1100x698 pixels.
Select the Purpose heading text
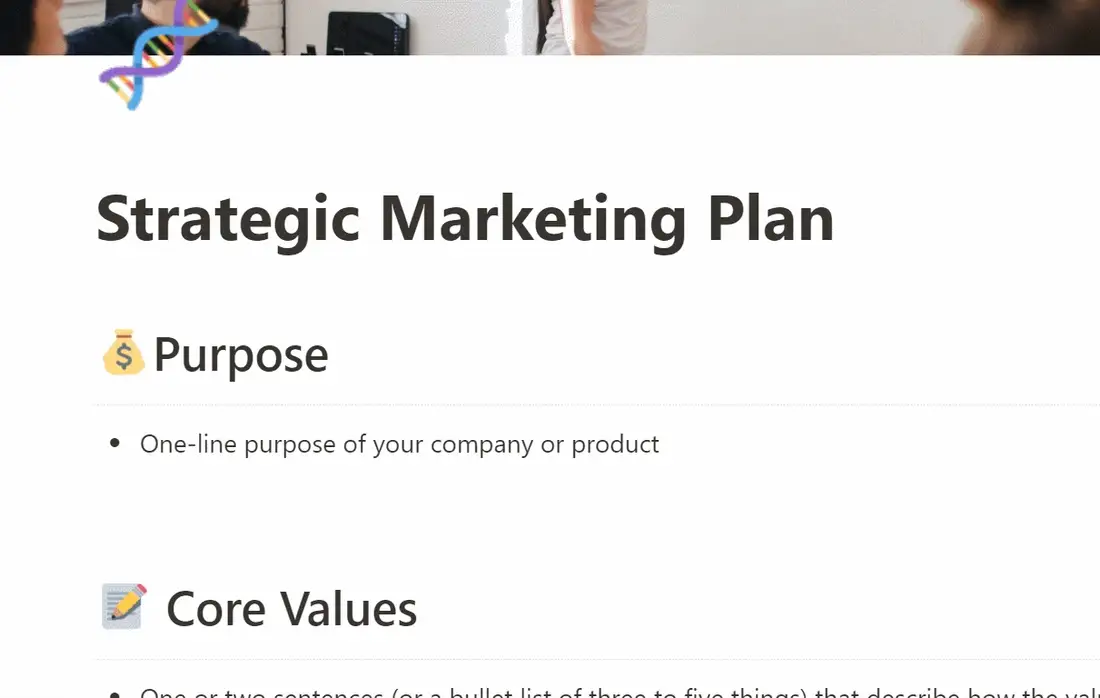pos(241,355)
